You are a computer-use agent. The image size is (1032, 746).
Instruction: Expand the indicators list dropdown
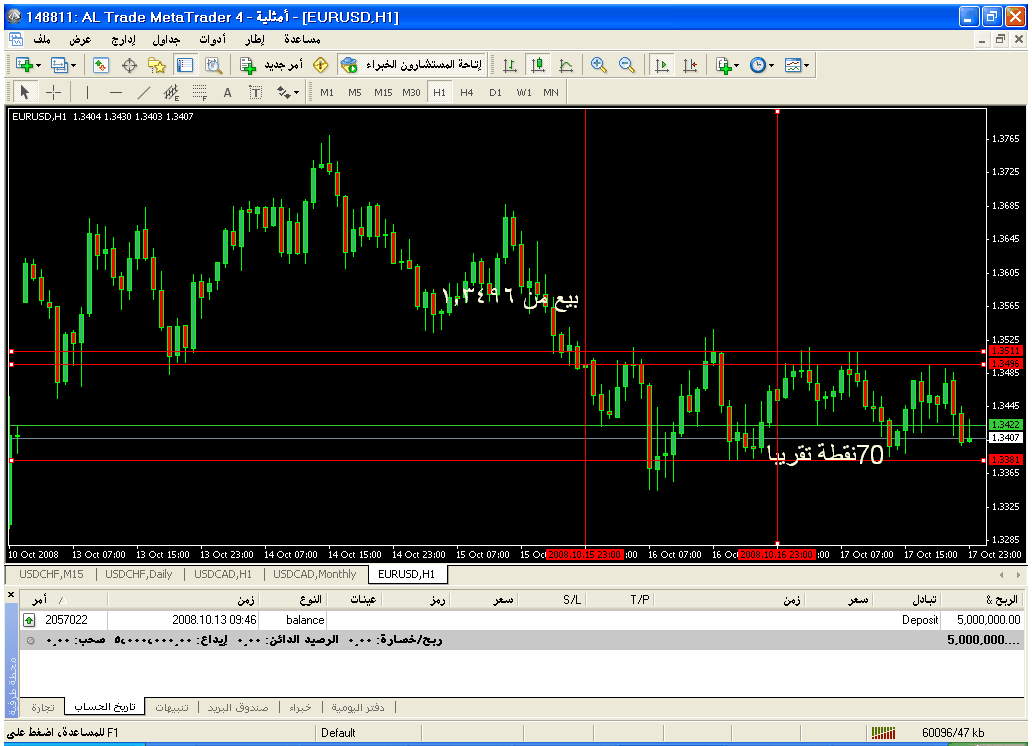[x=737, y=65]
